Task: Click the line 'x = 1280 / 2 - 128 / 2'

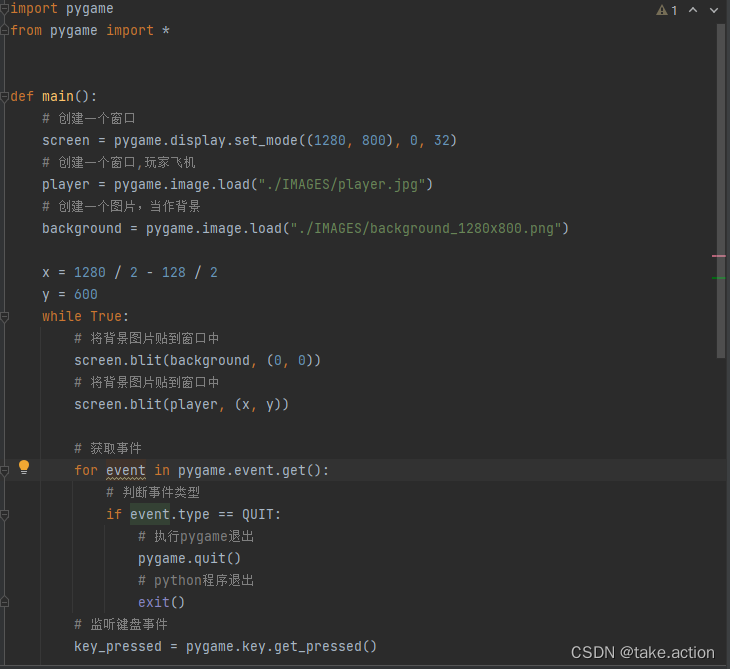Action: 130,272
